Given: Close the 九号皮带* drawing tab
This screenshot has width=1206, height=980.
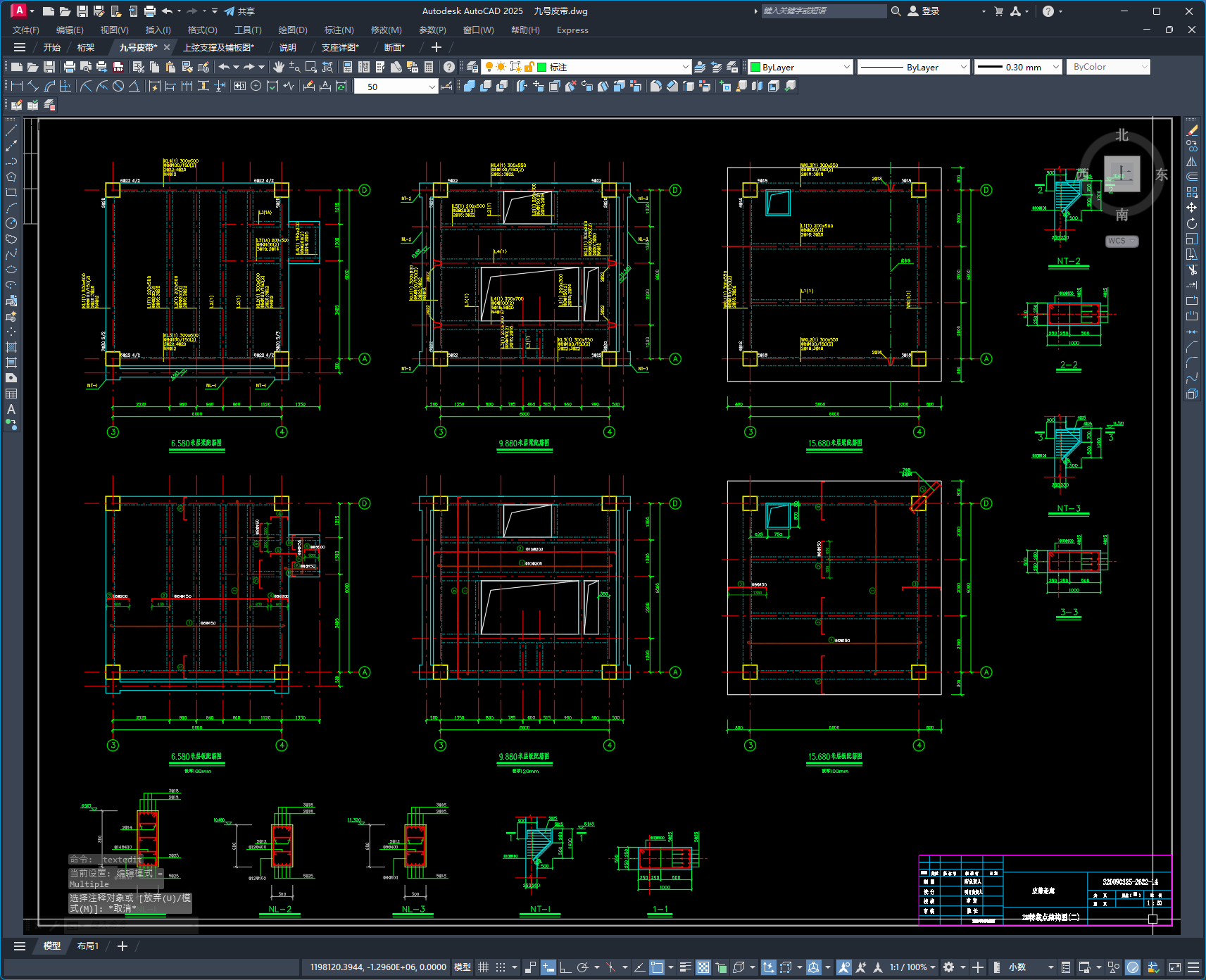Looking at the screenshot, I should click(x=167, y=47).
